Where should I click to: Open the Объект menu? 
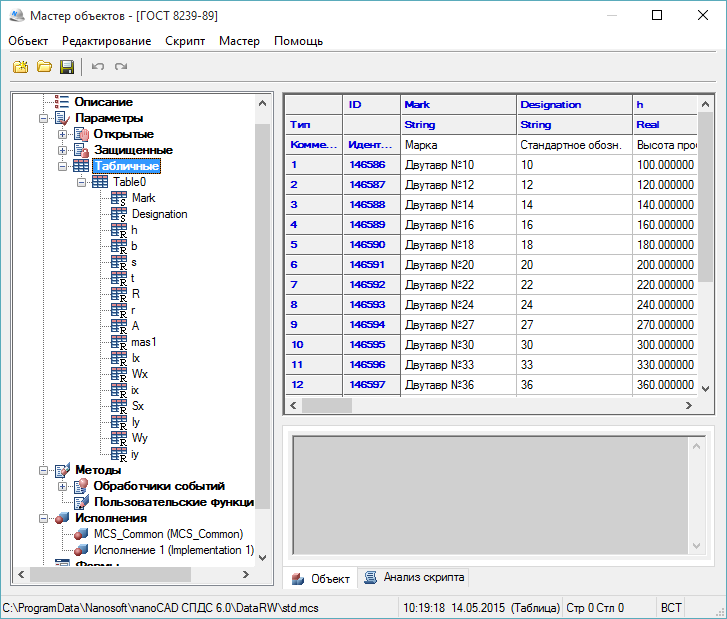(28, 41)
